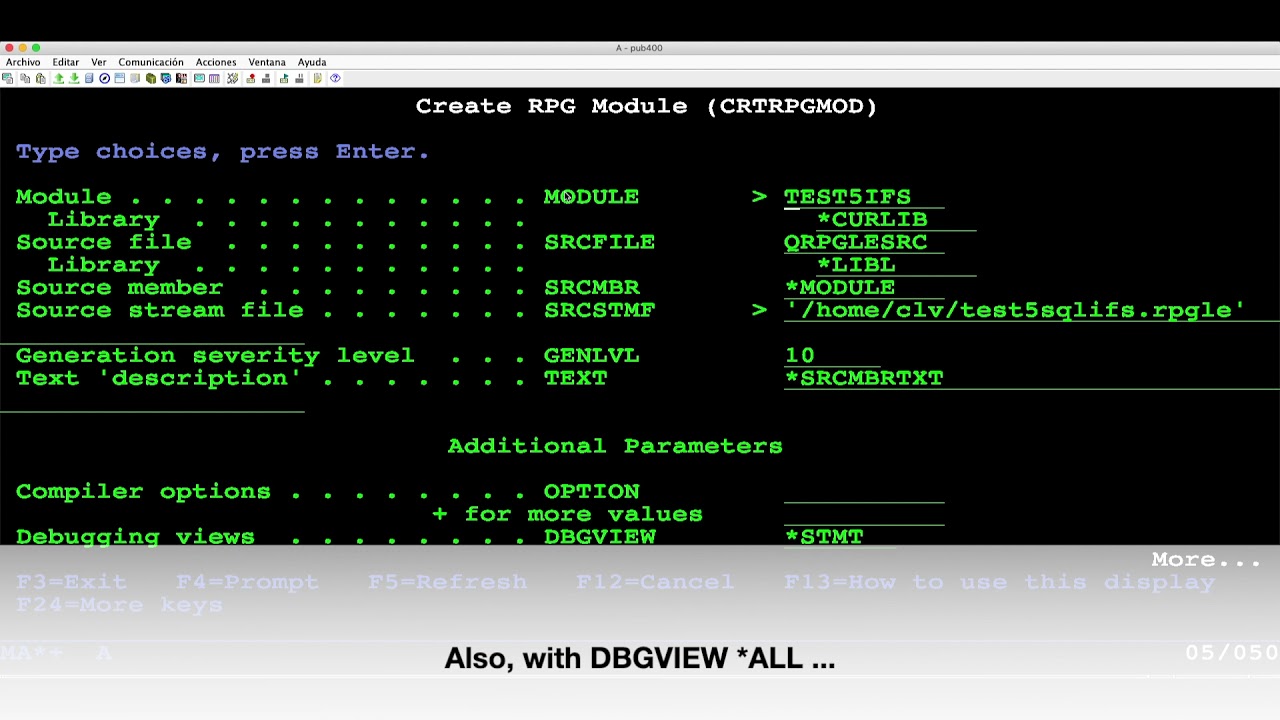
Task: Click the F24=More keys label
Action: coord(120,605)
